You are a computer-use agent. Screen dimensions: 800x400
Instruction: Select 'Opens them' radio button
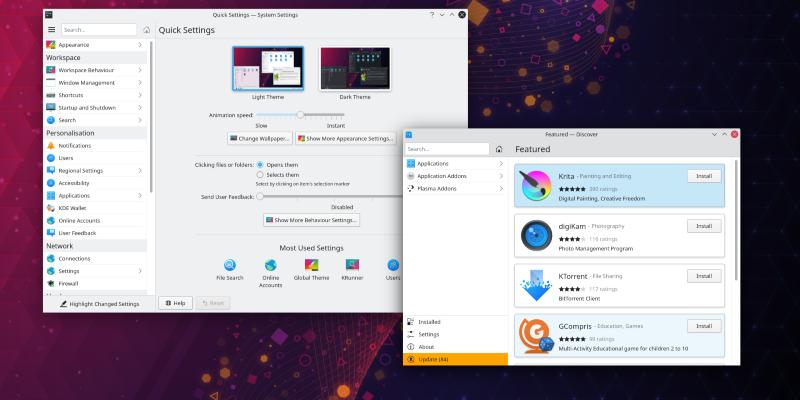[261, 164]
